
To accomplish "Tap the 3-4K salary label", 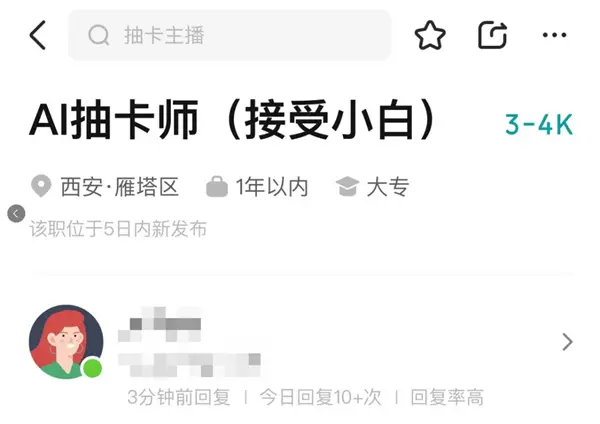I will (539, 124).
